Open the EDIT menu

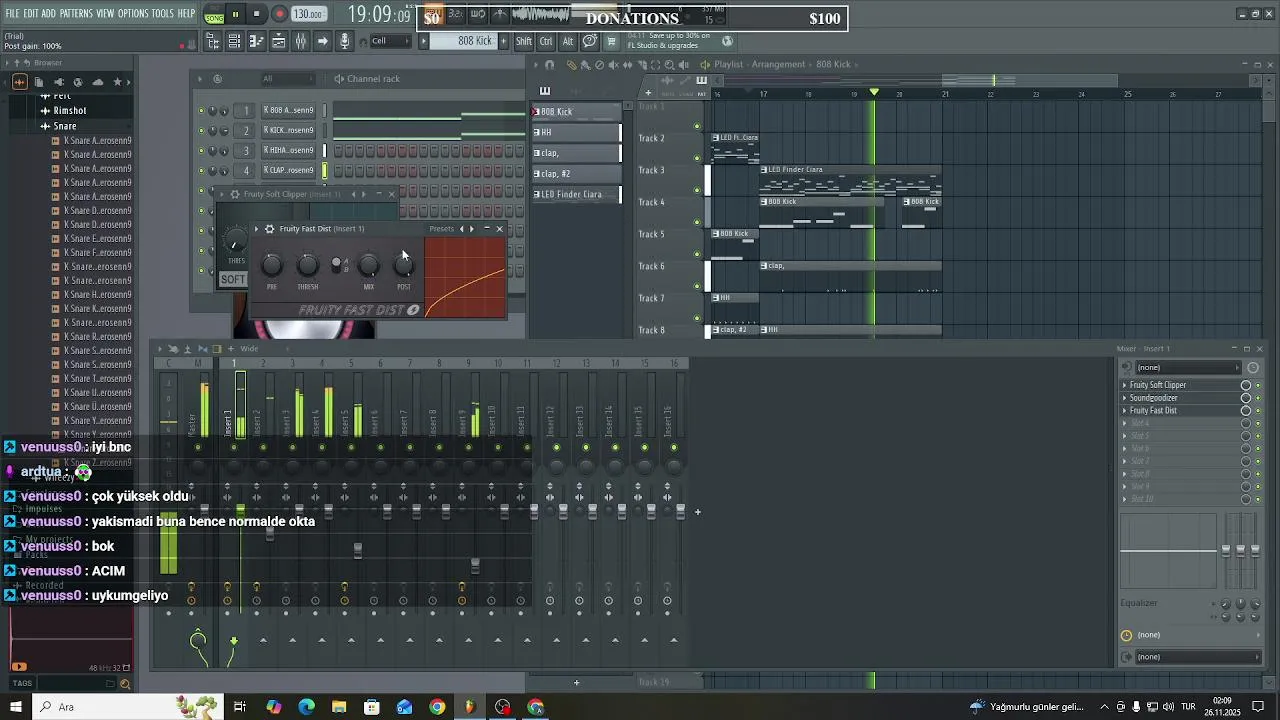click(x=31, y=14)
